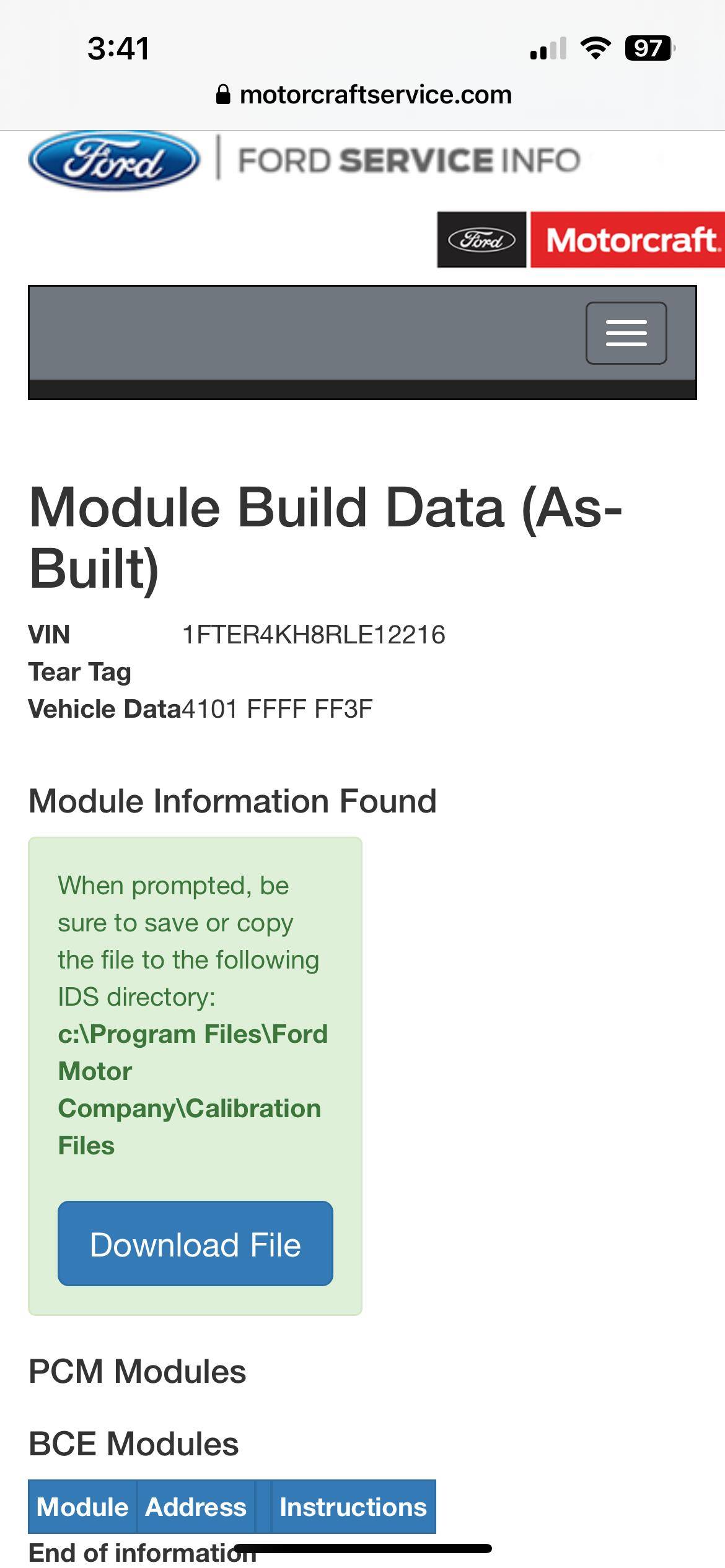
Task: Tap the small black Ford badge
Action: click(x=481, y=240)
